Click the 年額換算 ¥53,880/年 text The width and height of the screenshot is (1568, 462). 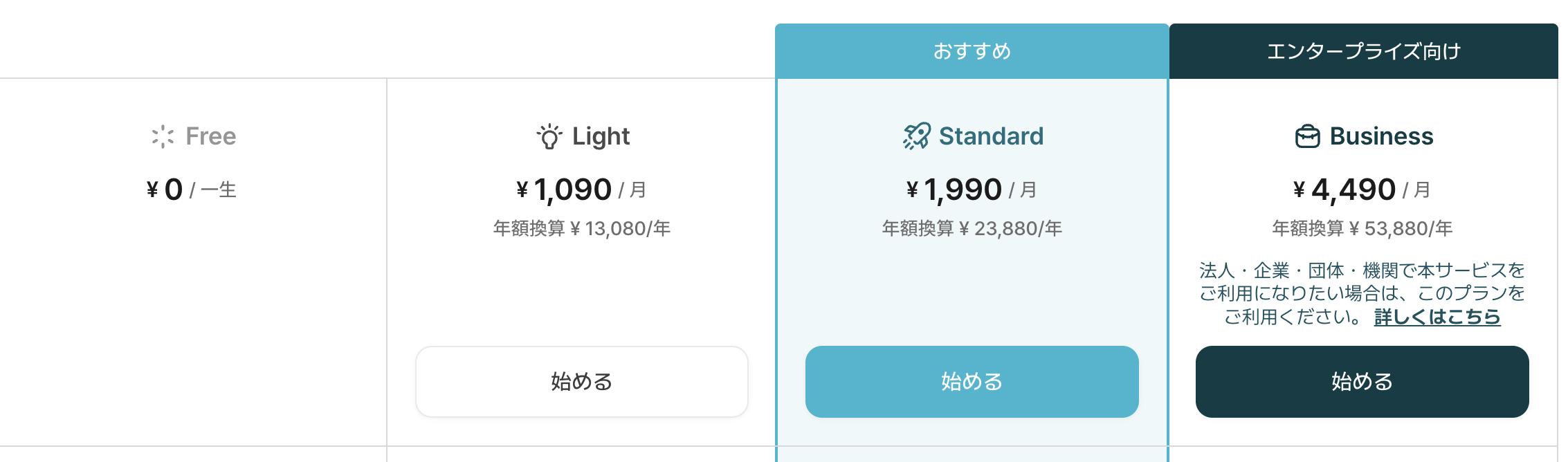coord(1362,228)
